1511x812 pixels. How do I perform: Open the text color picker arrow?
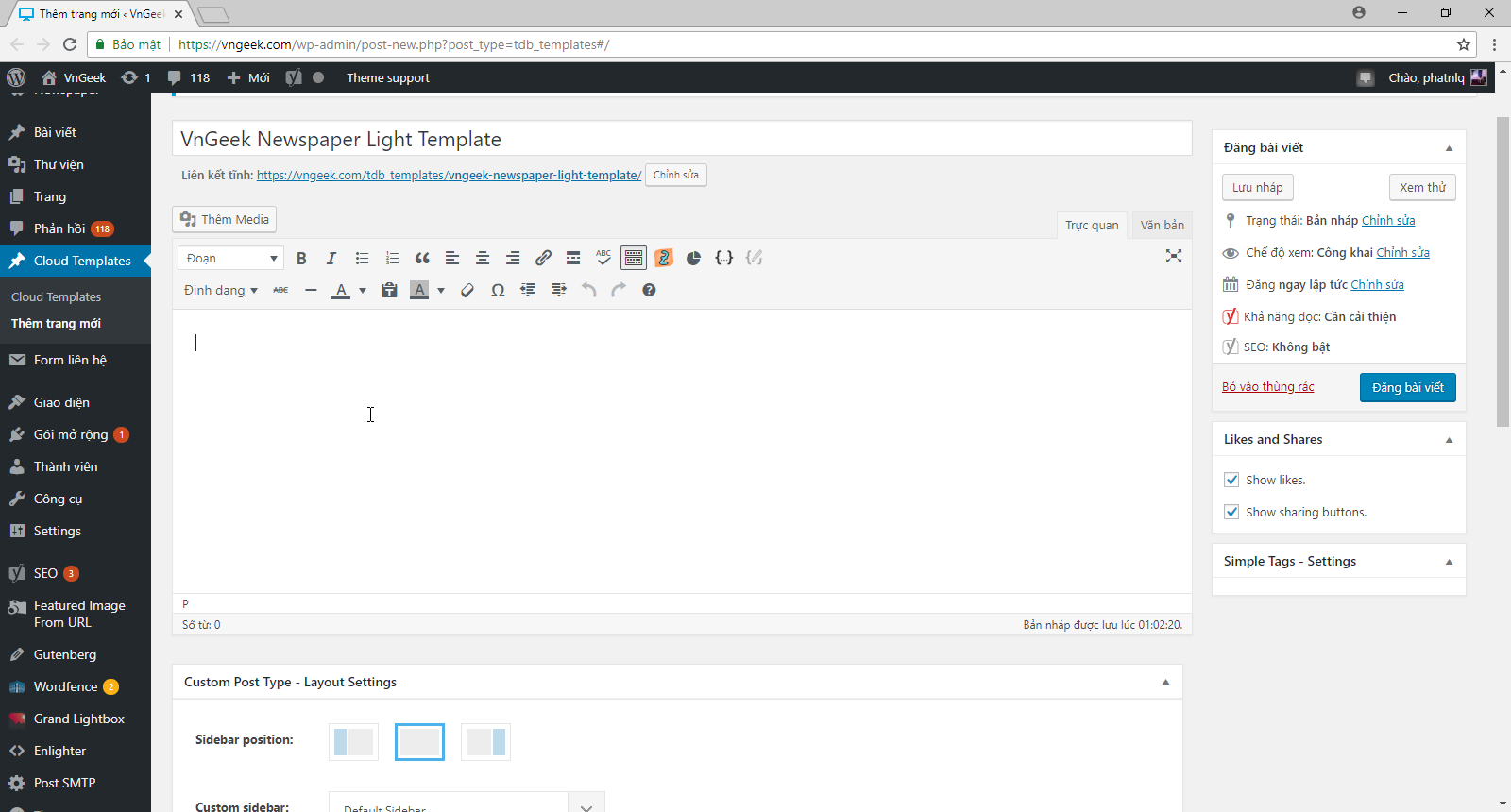[363, 290]
